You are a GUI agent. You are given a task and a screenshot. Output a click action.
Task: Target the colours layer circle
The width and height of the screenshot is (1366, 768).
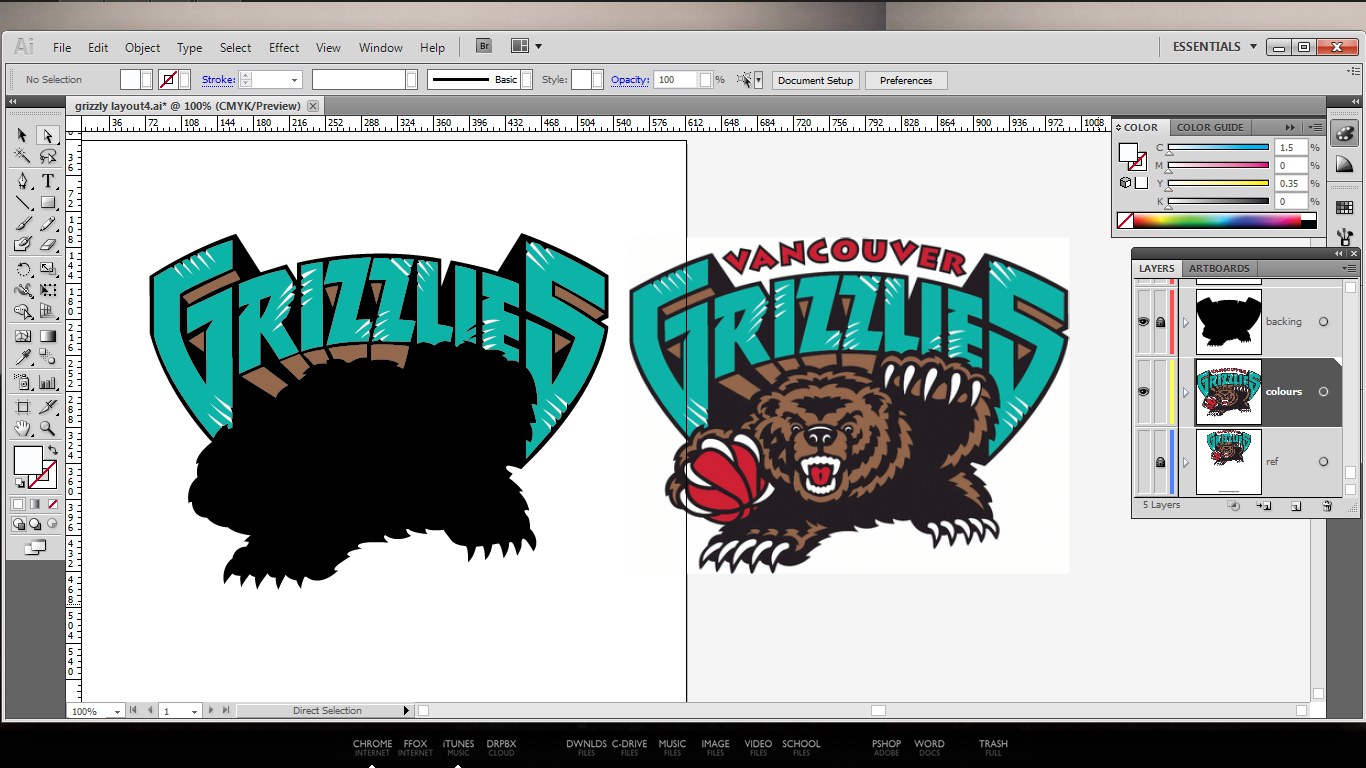click(x=1323, y=391)
